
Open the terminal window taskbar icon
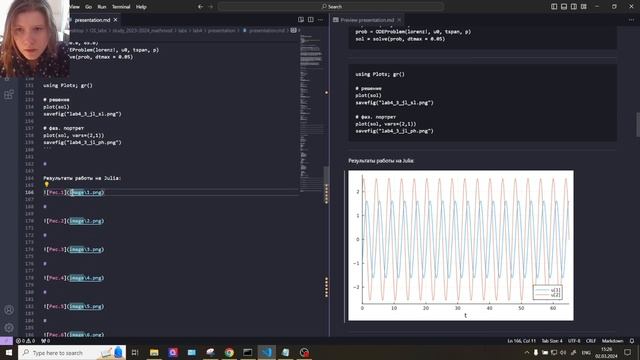point(248,352)
